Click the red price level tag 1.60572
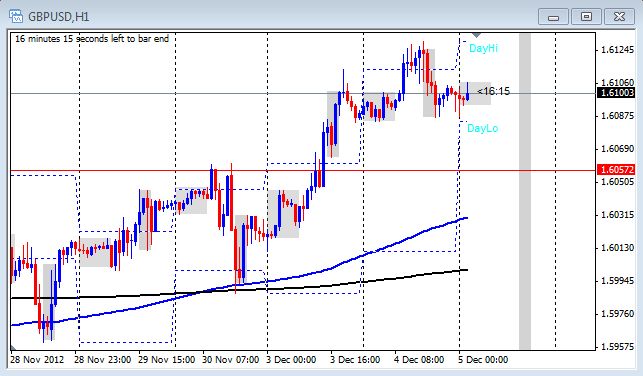The height and width of the screenshot is (376, 643). [x=616, y=169]
